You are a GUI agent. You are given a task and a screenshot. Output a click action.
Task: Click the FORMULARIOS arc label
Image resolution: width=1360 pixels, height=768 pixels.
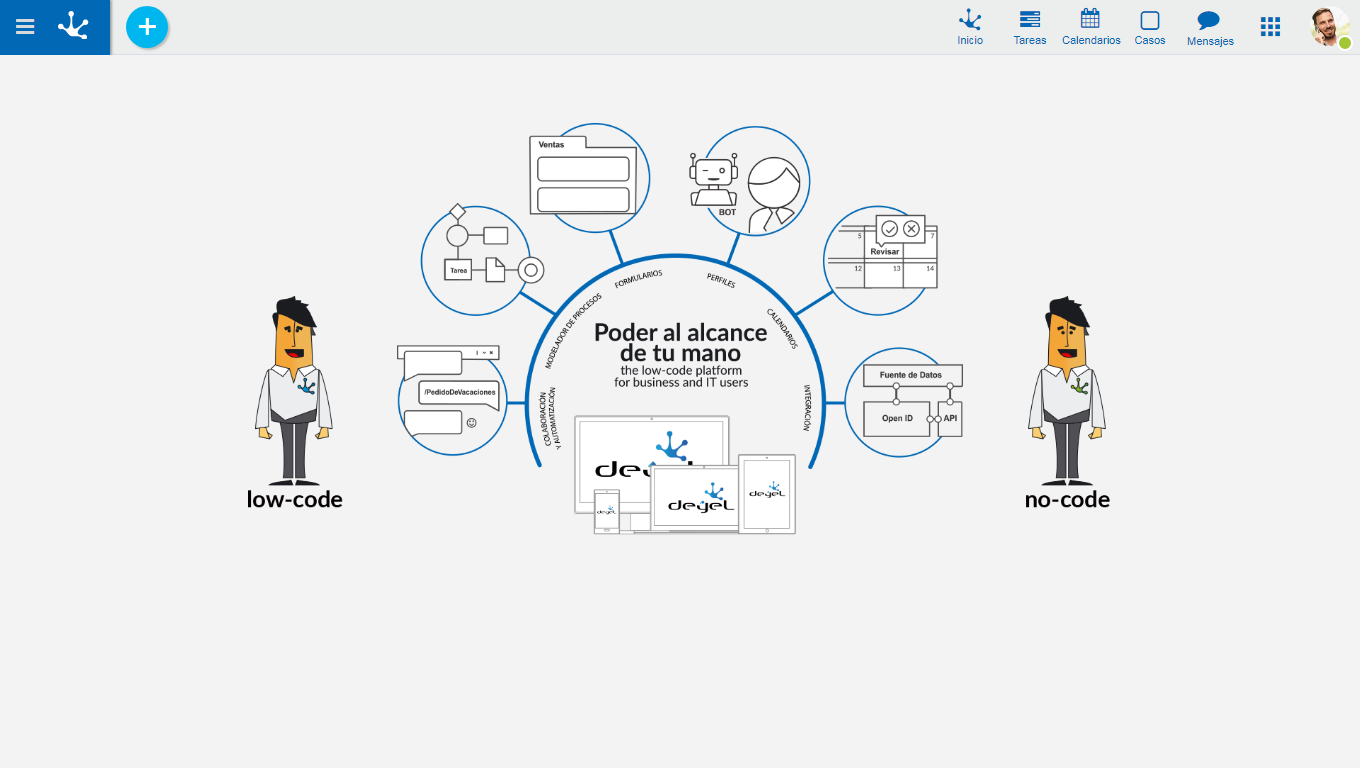(638, 279)
